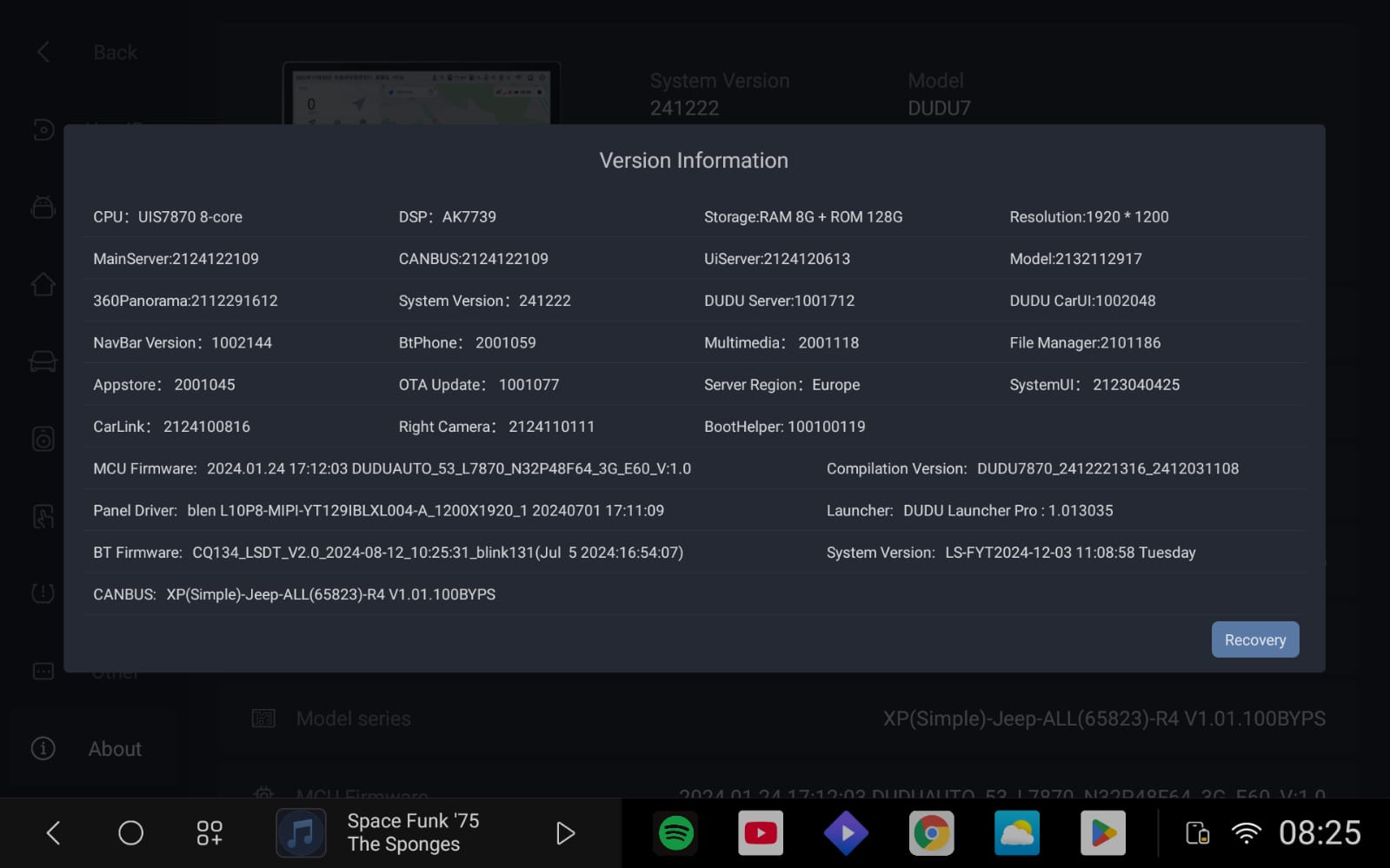1390x868 pixels.
Task: Open the Android robot sidebar icon
Action: [43, 207]
